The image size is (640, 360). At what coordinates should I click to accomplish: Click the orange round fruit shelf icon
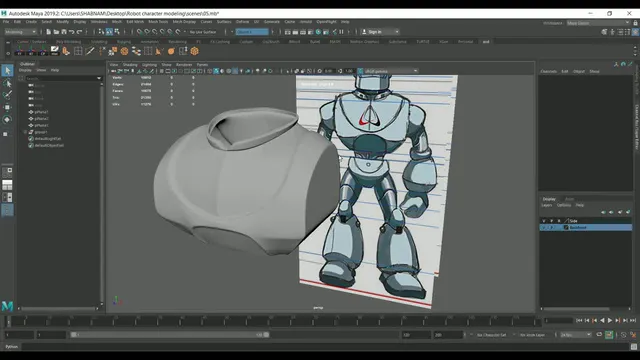click(x=171, y=51)
